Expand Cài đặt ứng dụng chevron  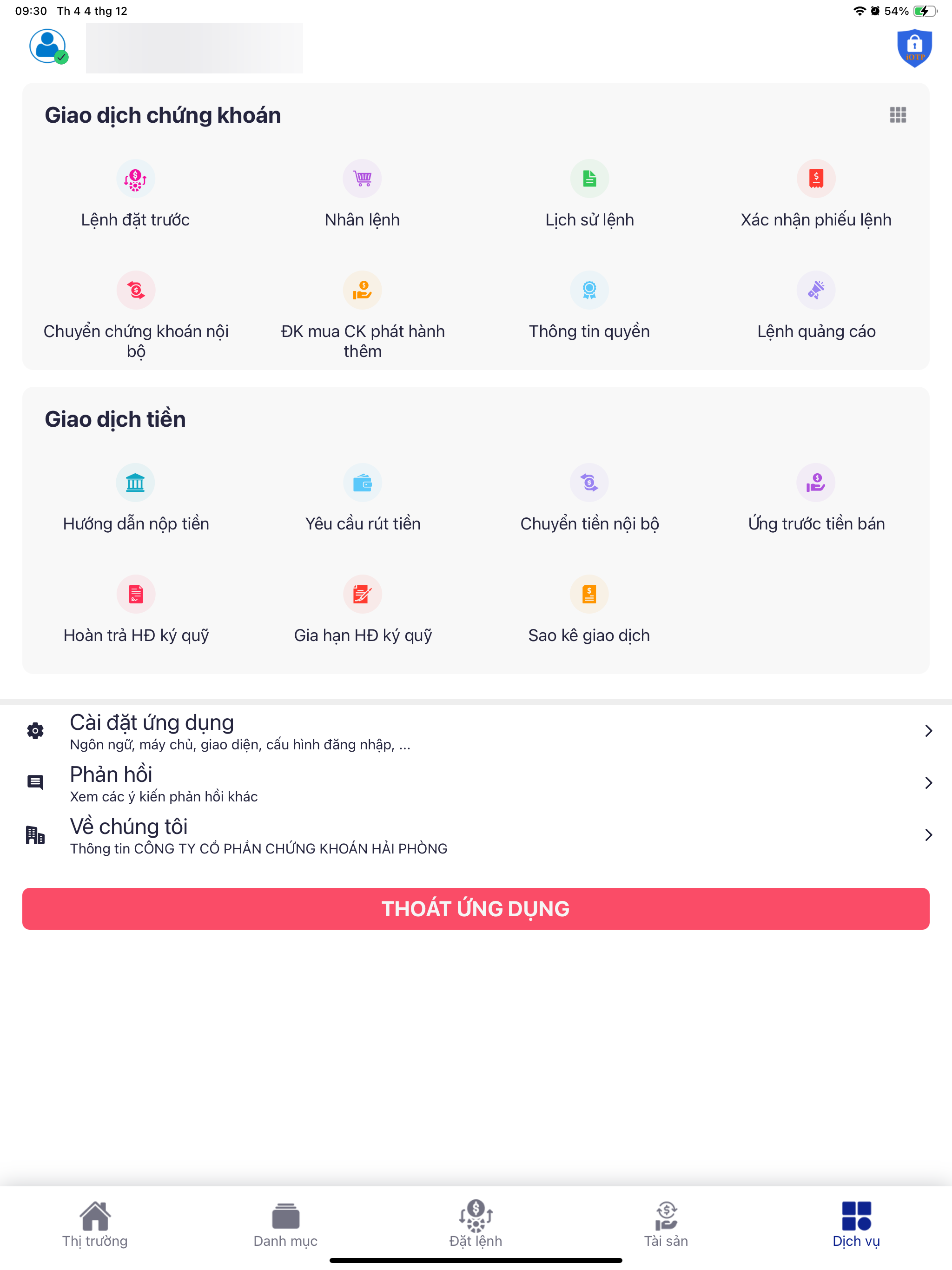[928, 731]
